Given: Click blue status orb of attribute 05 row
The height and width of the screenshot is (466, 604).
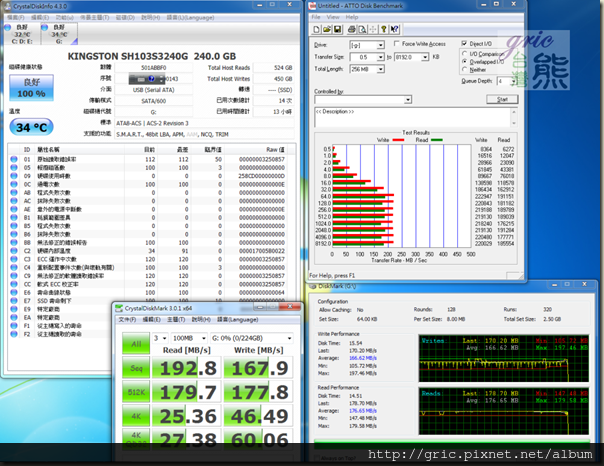Looking at the screenshot, I should click(x=14, y=168).
